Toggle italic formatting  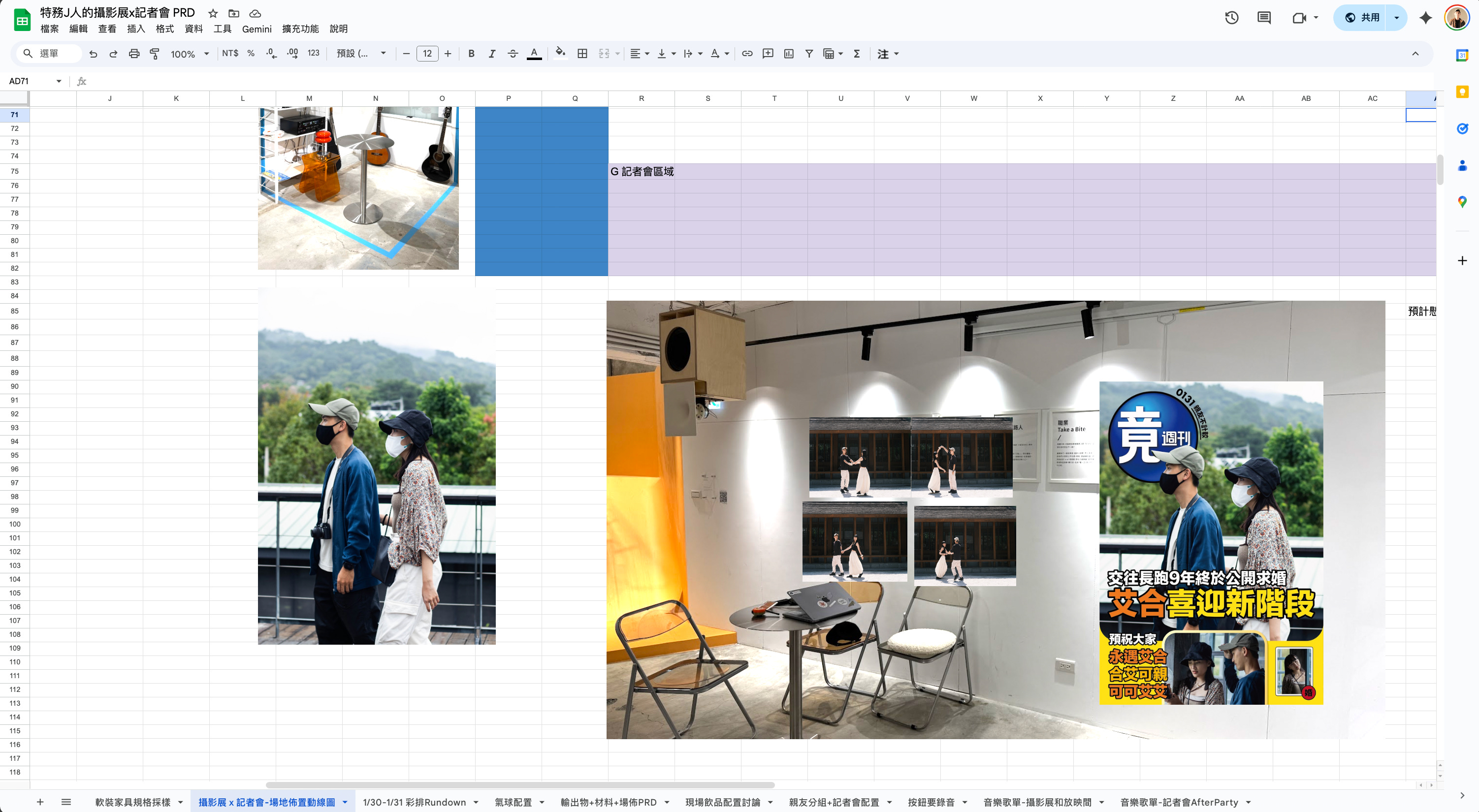coord(491,53)
